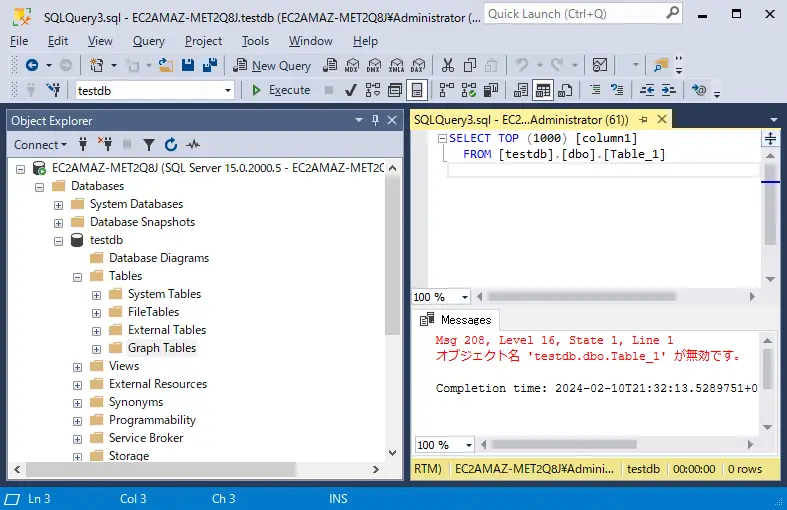The image size is (787, 510).
Task: Open new MDX query
Action: tap(352, 65)
